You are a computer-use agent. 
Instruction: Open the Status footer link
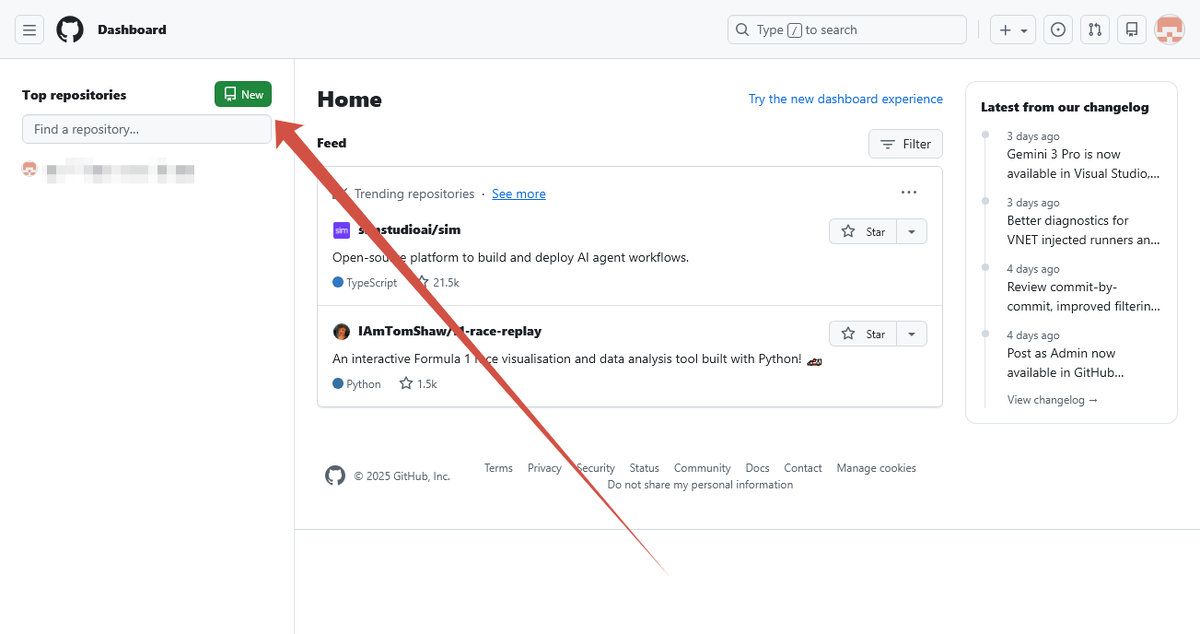(644, 468)
